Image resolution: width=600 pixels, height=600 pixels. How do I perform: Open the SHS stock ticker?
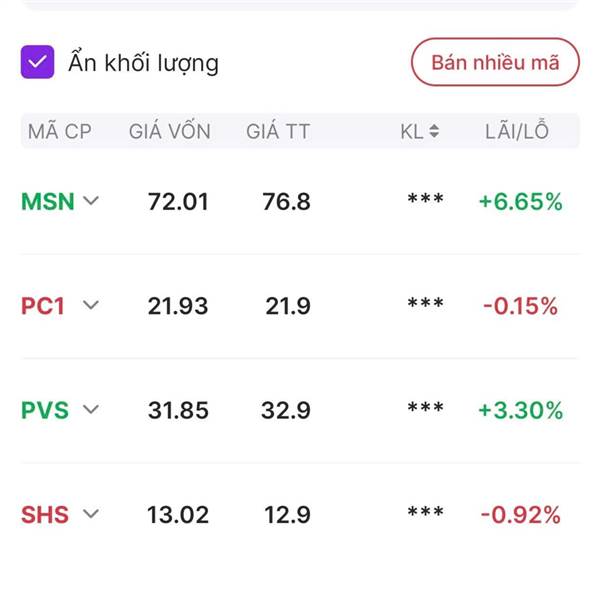45,515
